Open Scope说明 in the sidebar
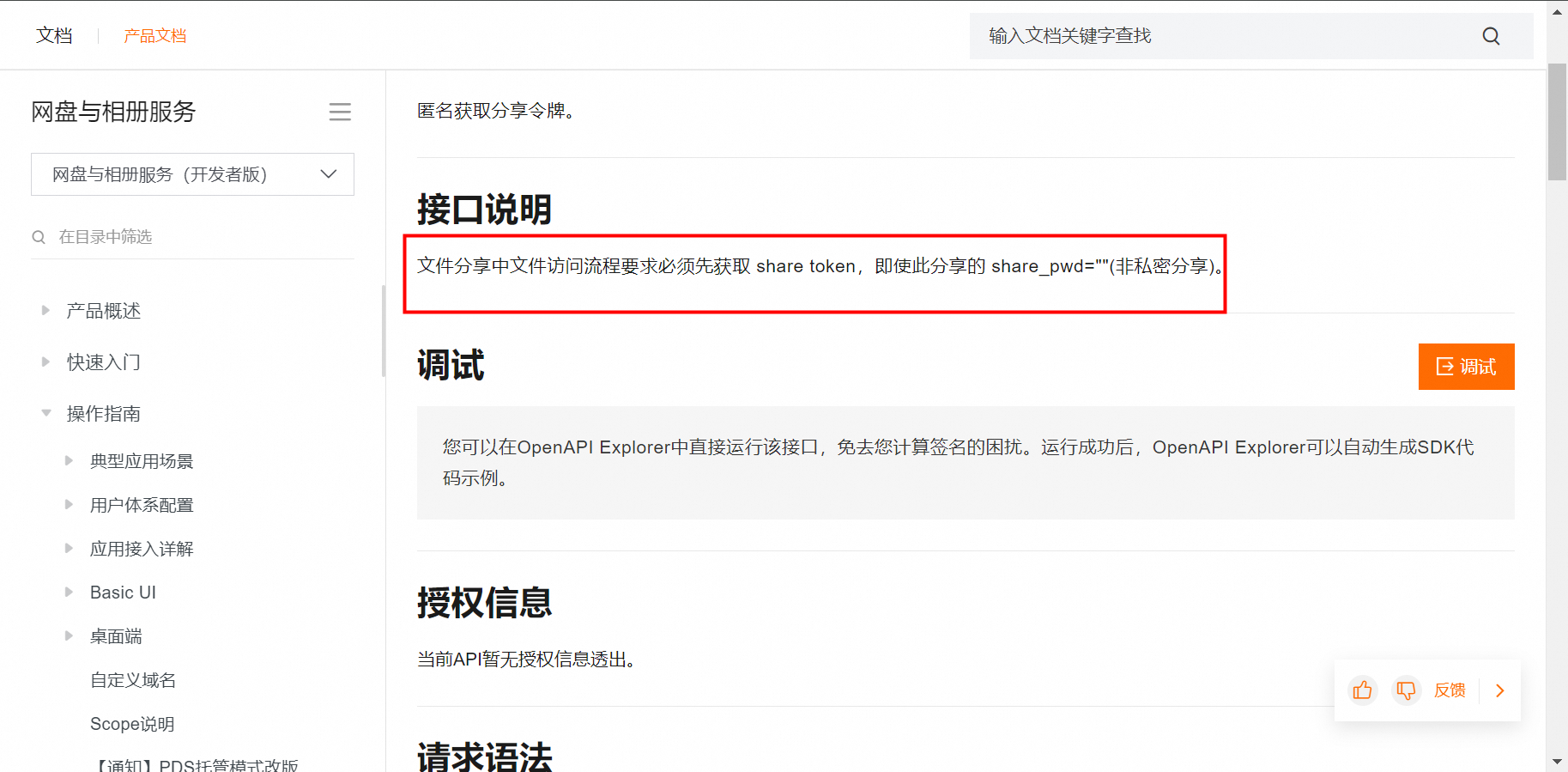The image size is (1568, 772). click(x=132, y=724)
